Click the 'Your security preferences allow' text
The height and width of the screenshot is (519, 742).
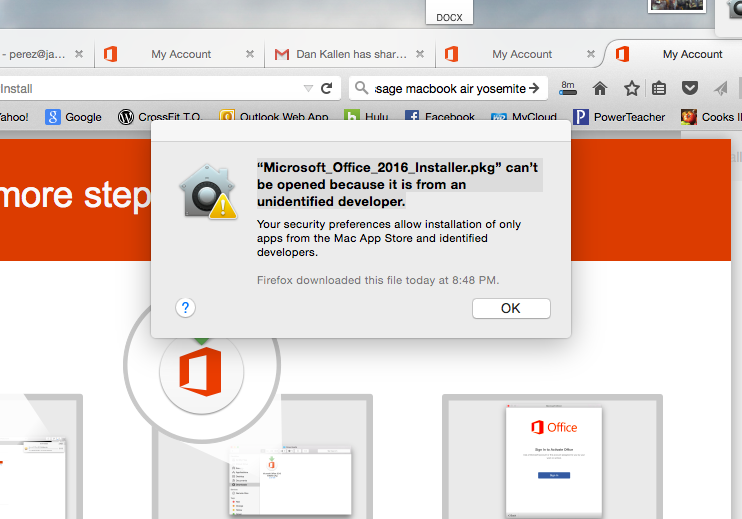[389, 238]
